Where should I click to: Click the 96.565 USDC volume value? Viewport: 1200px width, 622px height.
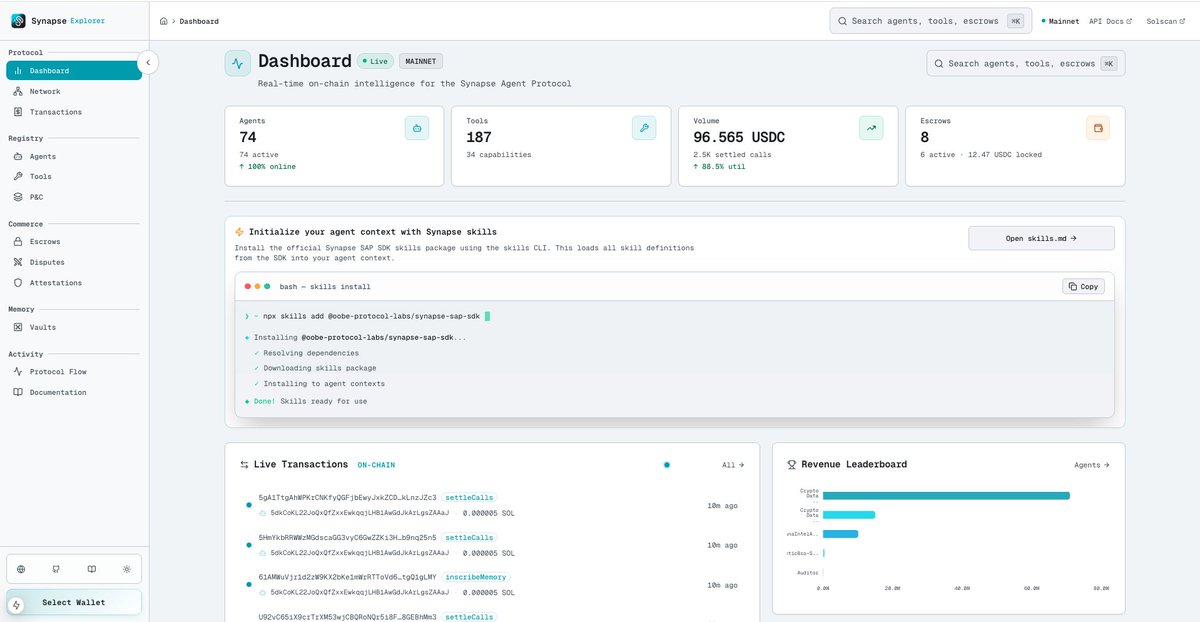[741, 137]
